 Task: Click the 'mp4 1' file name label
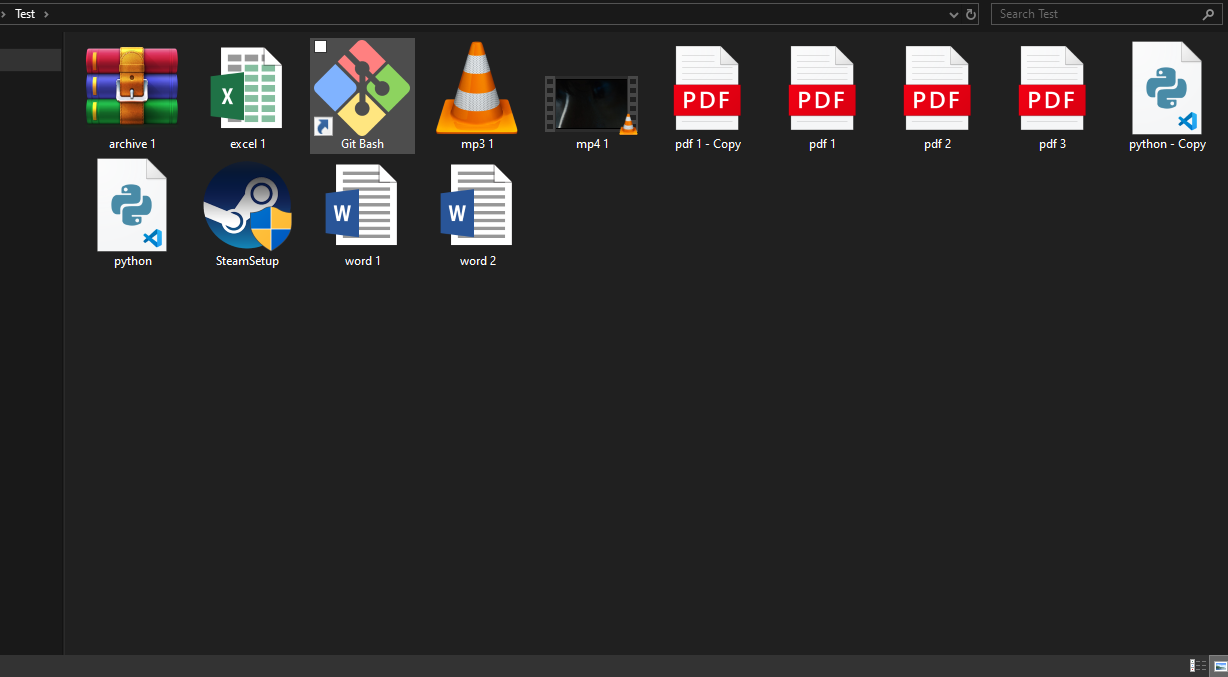point(592,144)
